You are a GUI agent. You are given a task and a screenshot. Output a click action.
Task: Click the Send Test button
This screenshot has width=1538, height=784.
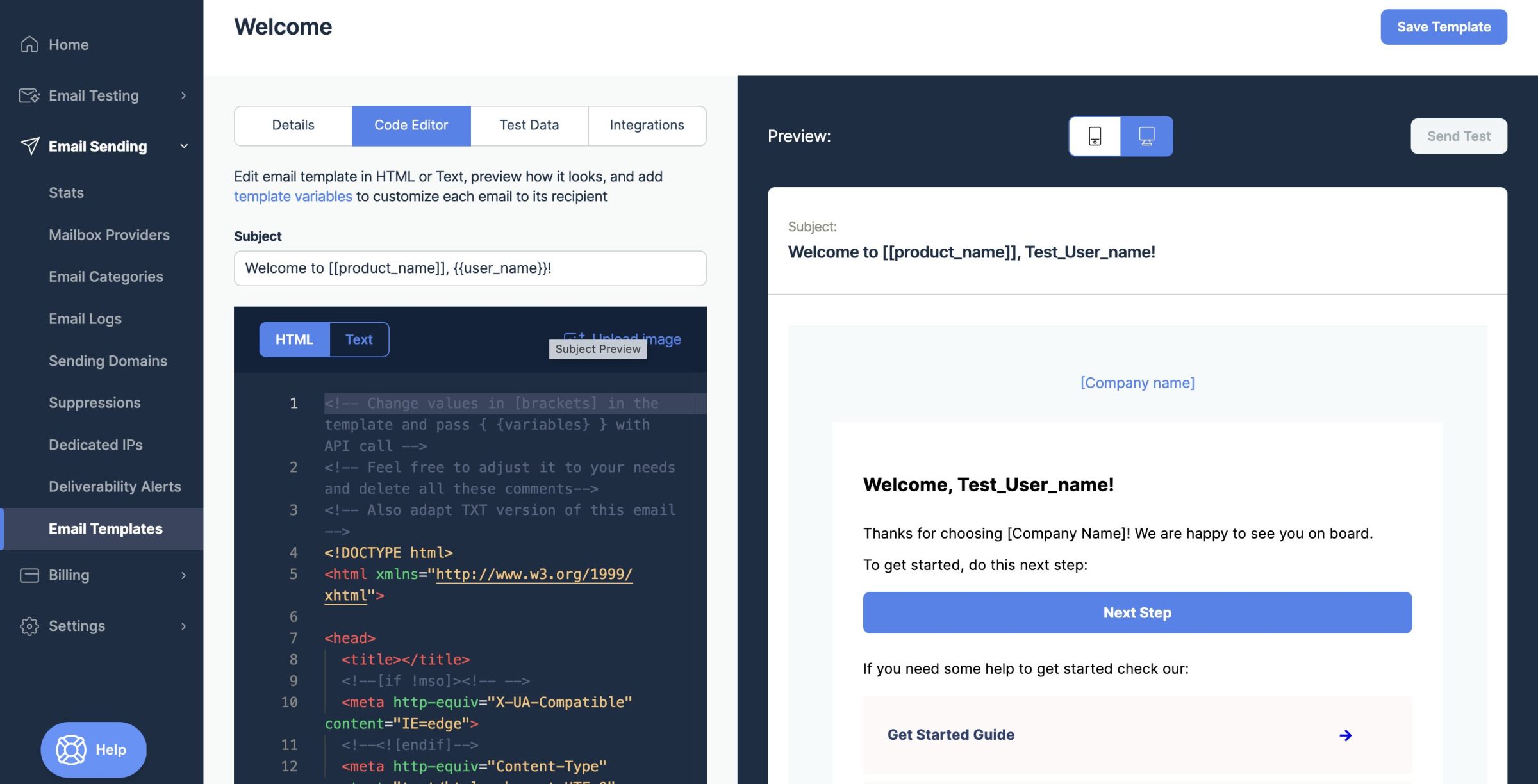1459,134
